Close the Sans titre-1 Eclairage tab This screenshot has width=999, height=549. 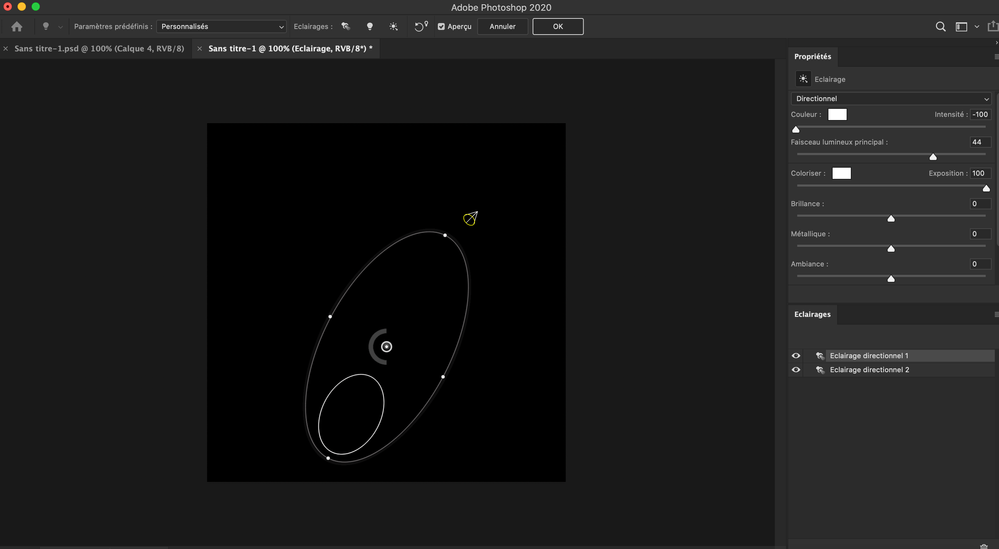point(199,48)
